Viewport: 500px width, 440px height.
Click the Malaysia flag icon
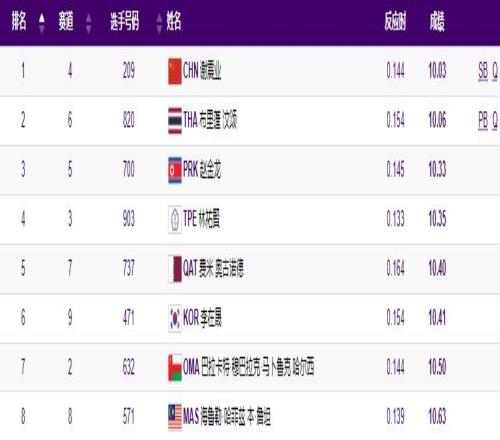tap(175, 417)
